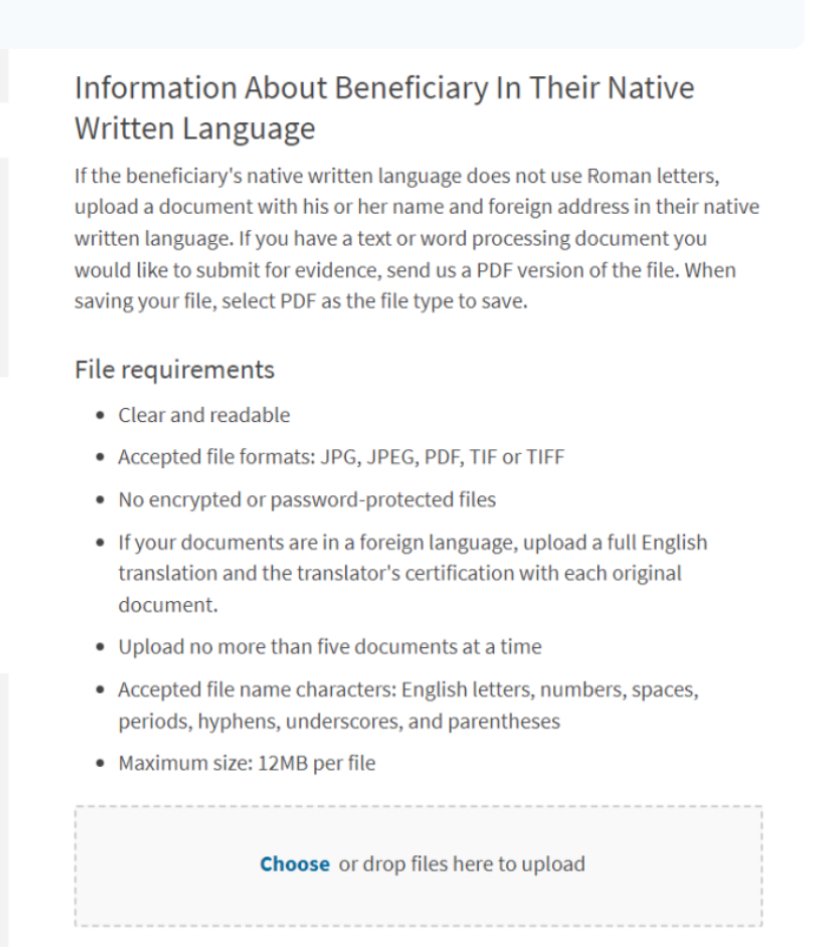Click the 'Information About Beneficiary' heading
Image resolution: width=828 pixels, height=950 pixels.
[x=384, y=88]
